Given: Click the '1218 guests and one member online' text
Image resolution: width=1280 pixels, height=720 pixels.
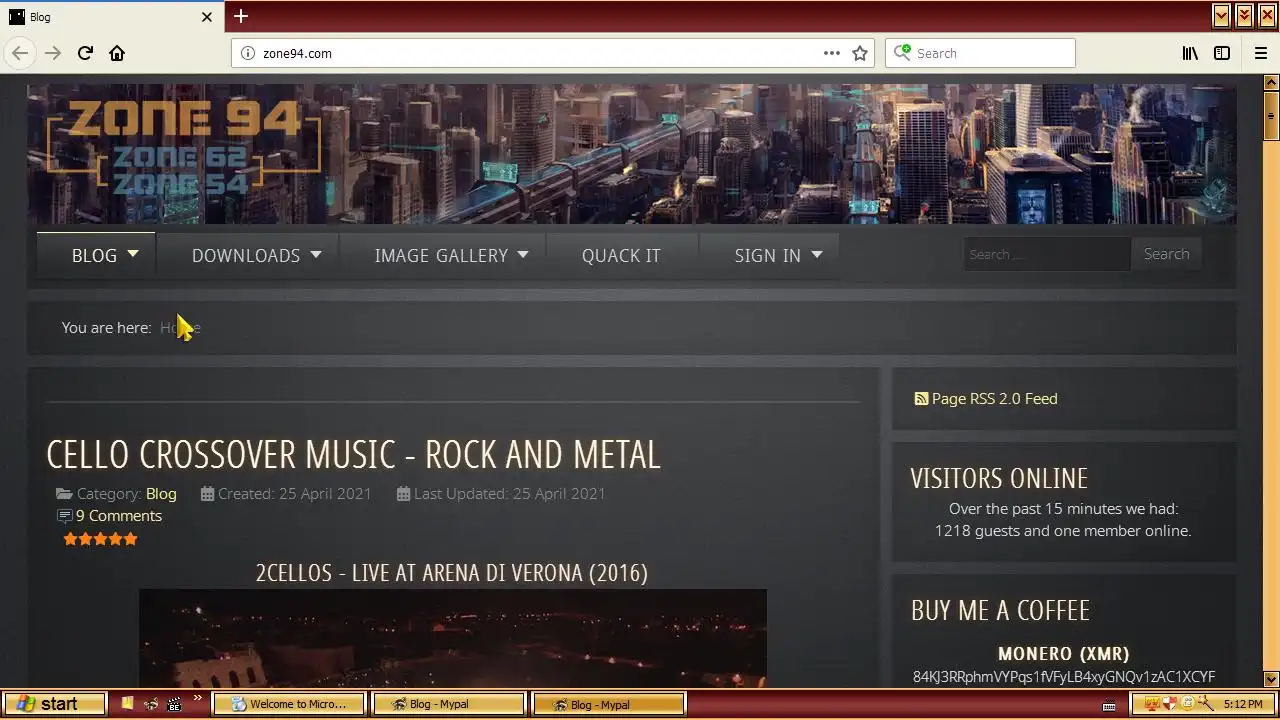Looking at the screenshot, I should pyautogui.click(x=1063, y=530).
